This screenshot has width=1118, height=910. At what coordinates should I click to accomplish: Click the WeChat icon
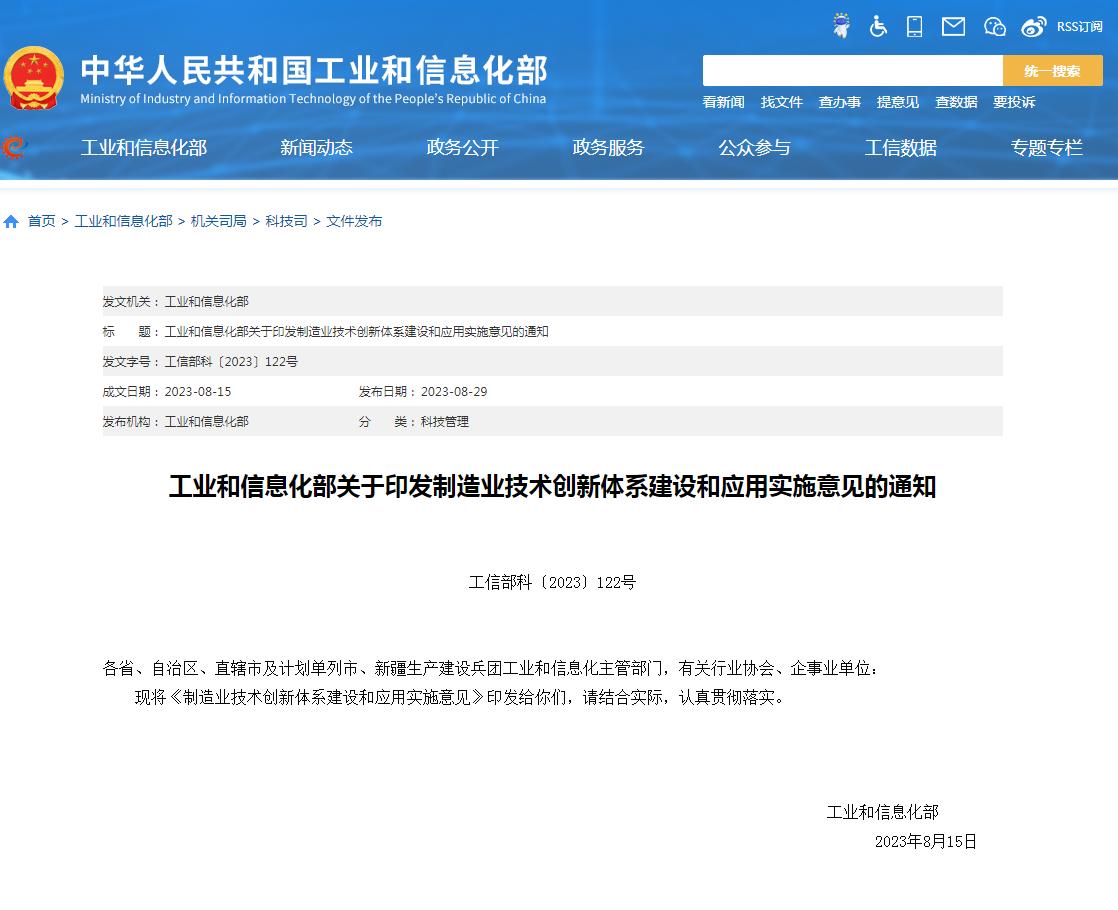[994, 26]
